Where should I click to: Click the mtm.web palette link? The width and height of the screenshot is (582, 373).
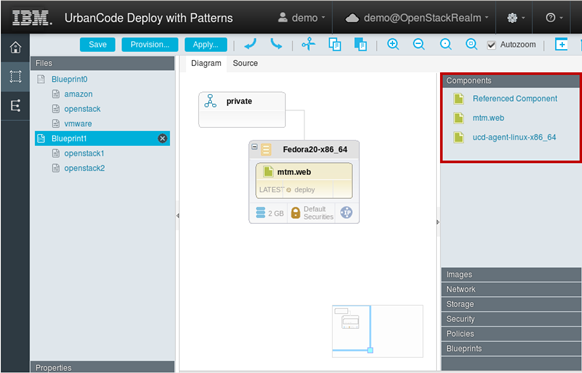488,118
